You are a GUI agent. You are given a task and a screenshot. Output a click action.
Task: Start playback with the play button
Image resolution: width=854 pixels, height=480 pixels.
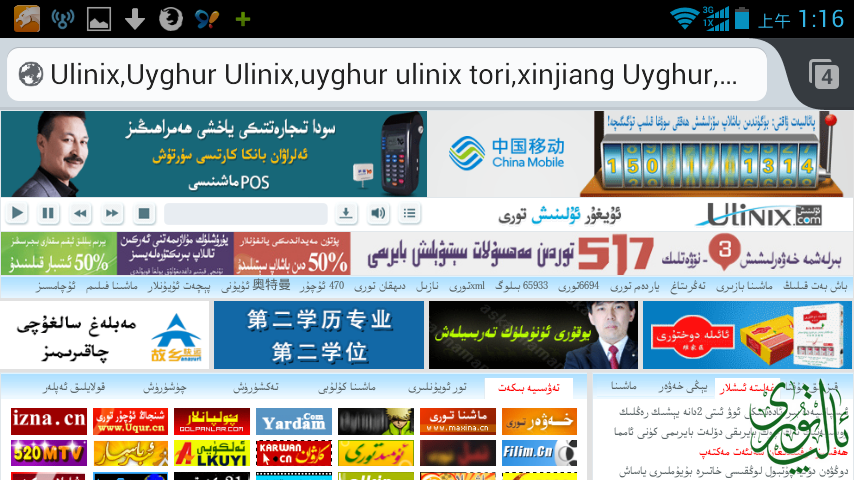tap(17, 213)
